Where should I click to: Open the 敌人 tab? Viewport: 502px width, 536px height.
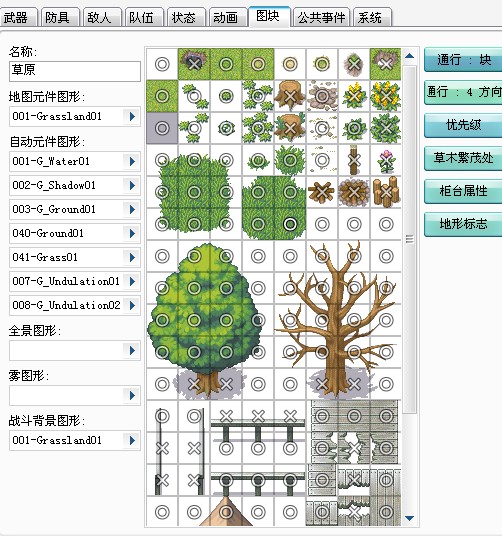tap(102, 17)
